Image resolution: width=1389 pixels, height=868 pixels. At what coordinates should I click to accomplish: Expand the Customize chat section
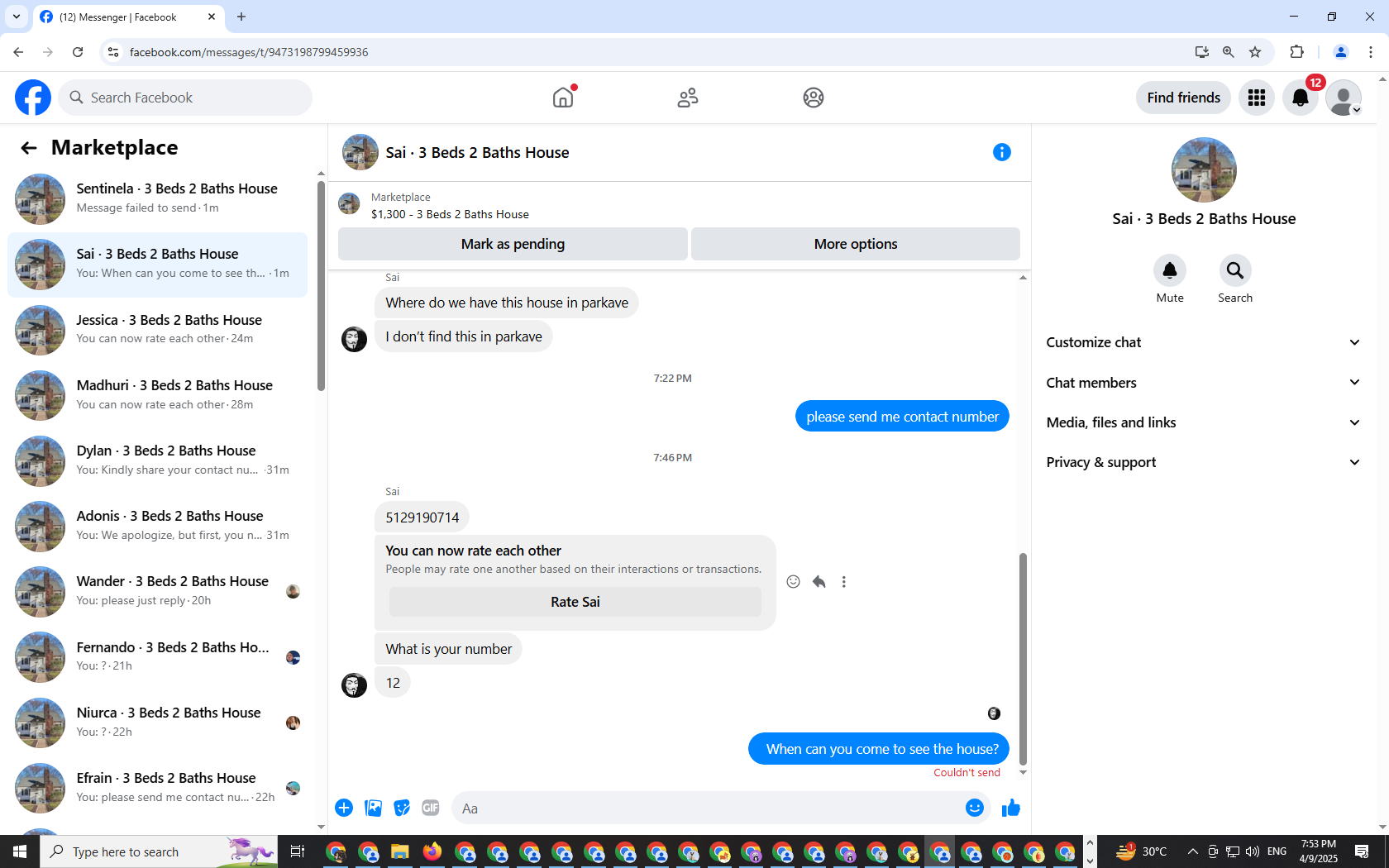pos(1204,342)
